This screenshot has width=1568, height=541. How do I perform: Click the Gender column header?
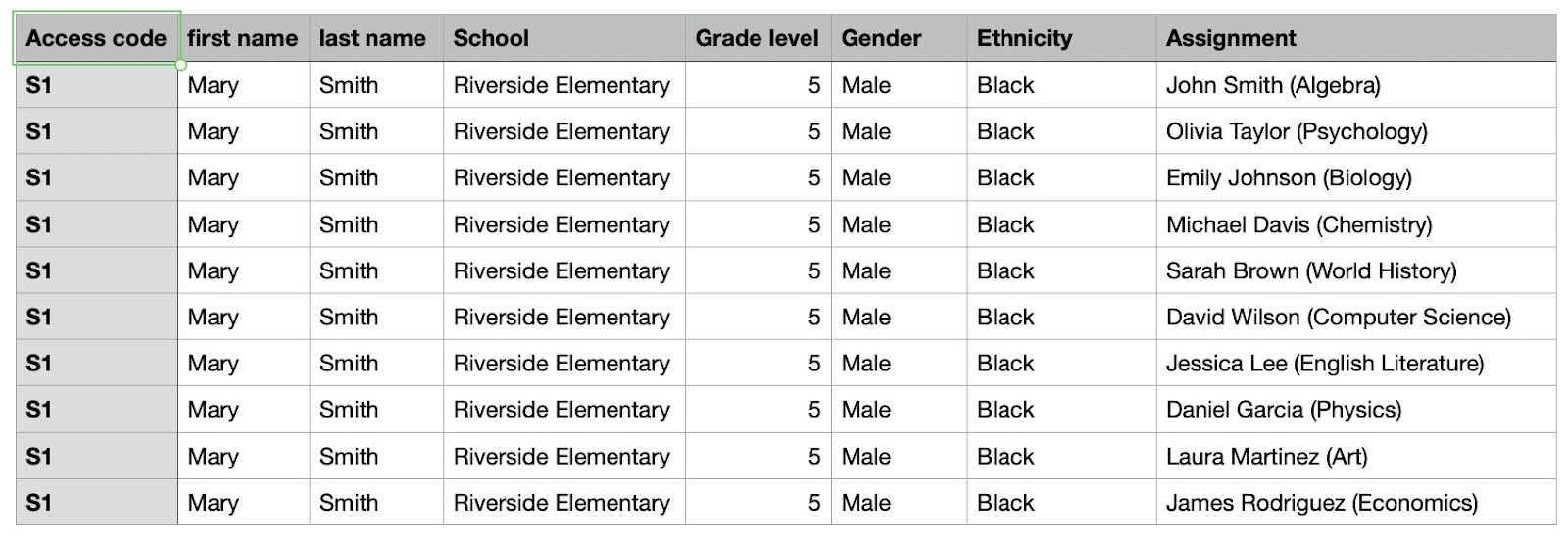point(900,38)
